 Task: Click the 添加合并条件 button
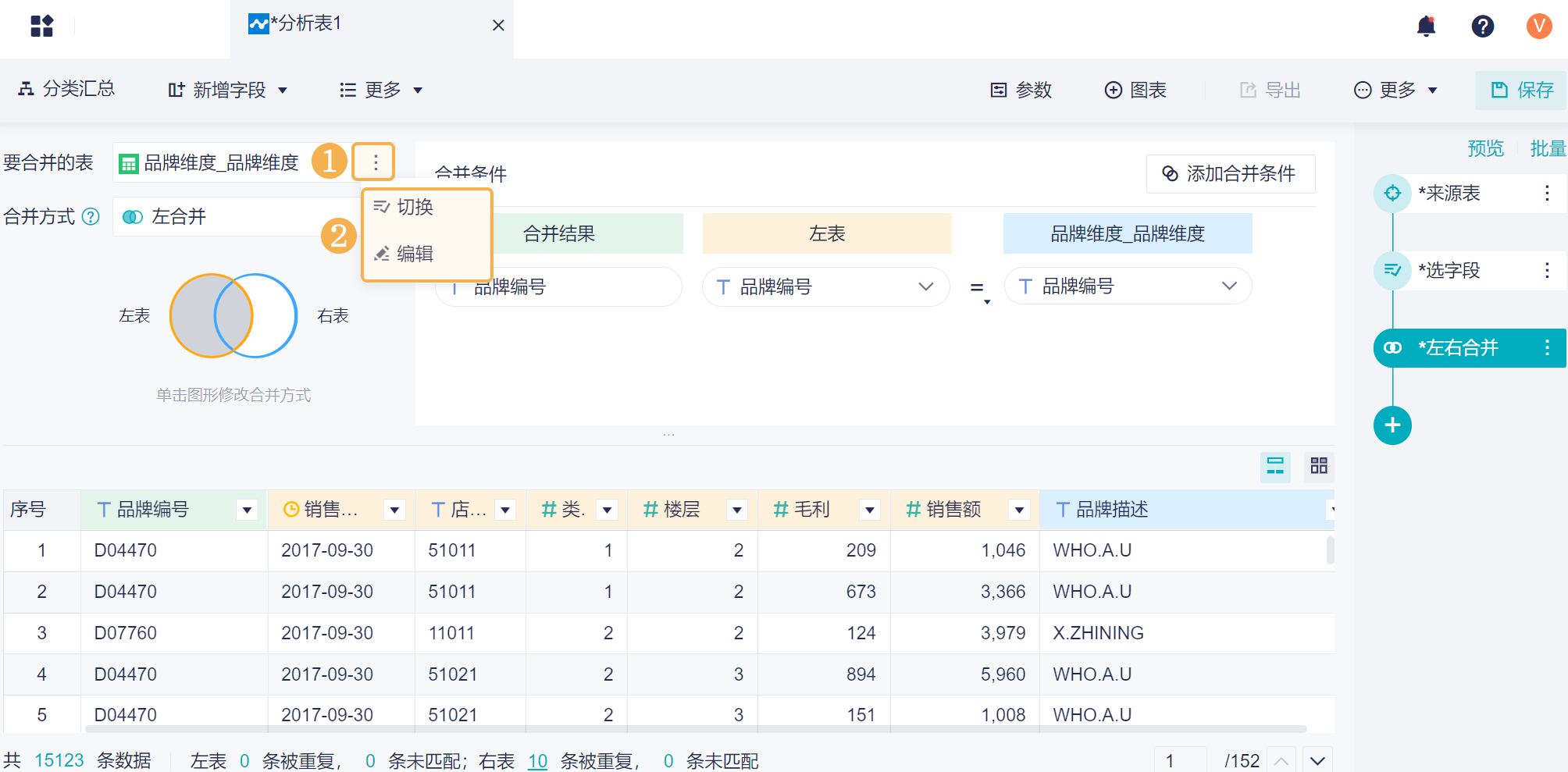pos(1230,173)
